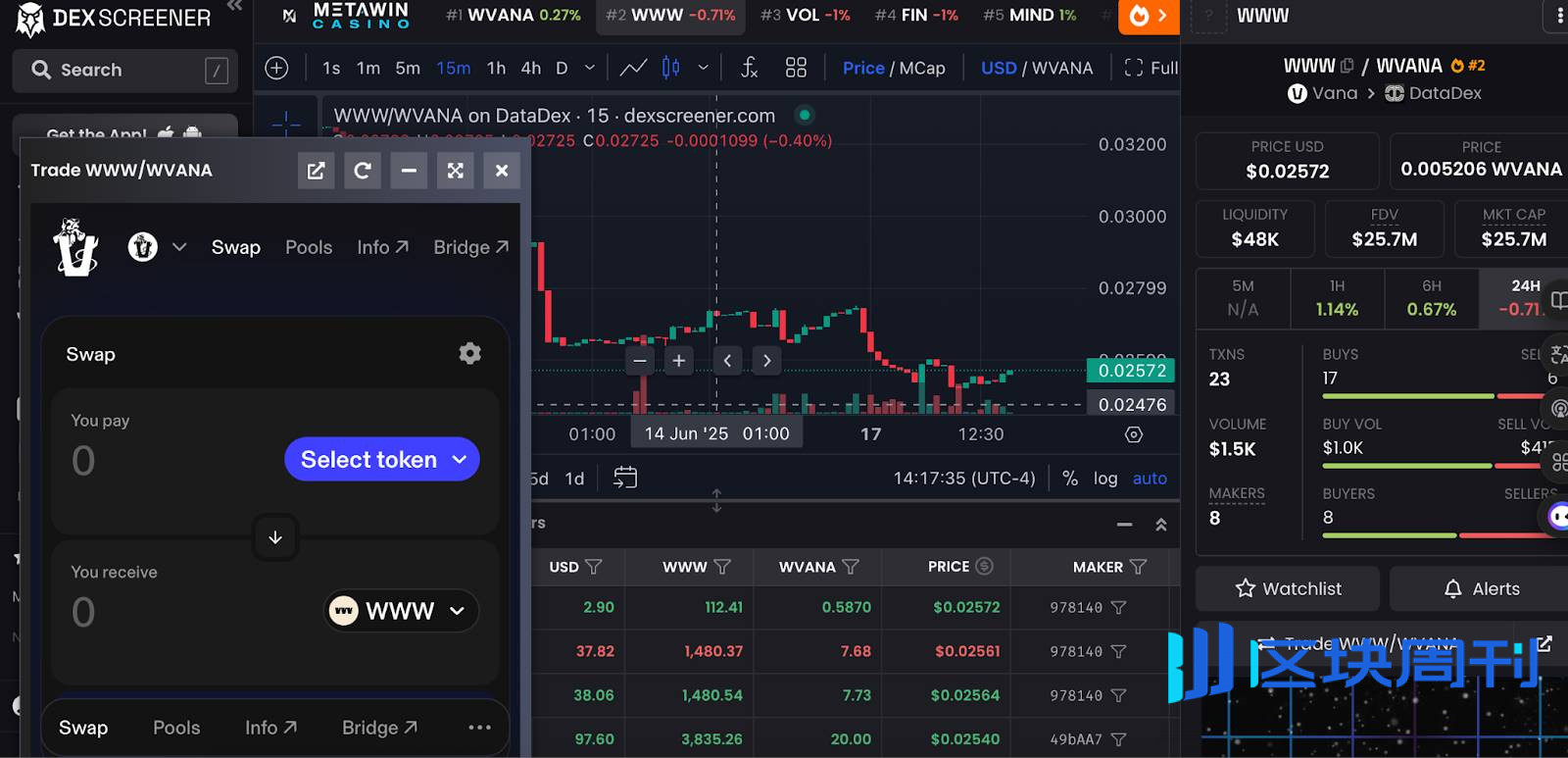Toggle percent scale on chart

(x=1070, y=479)
